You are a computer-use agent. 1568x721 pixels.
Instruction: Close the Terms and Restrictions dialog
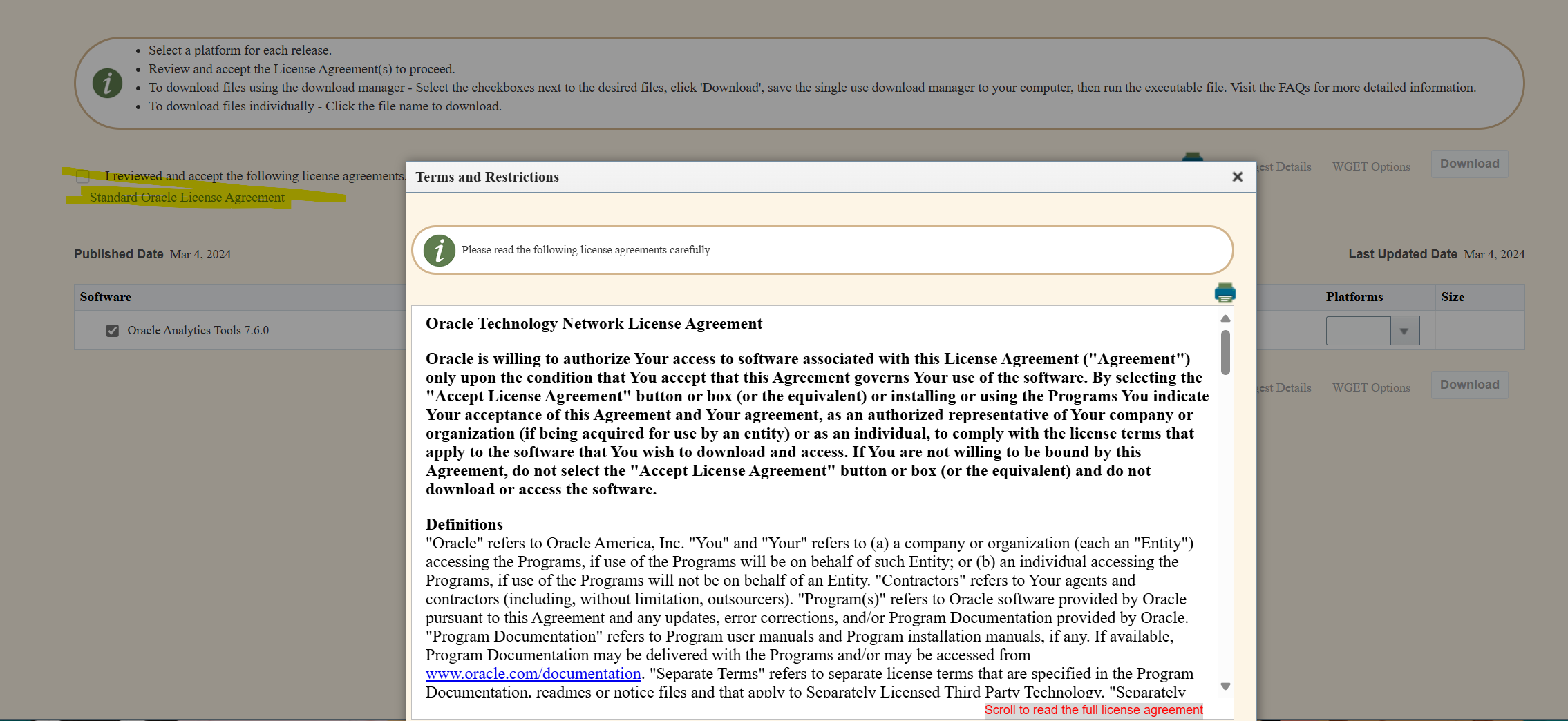[x=1237, y=177]
